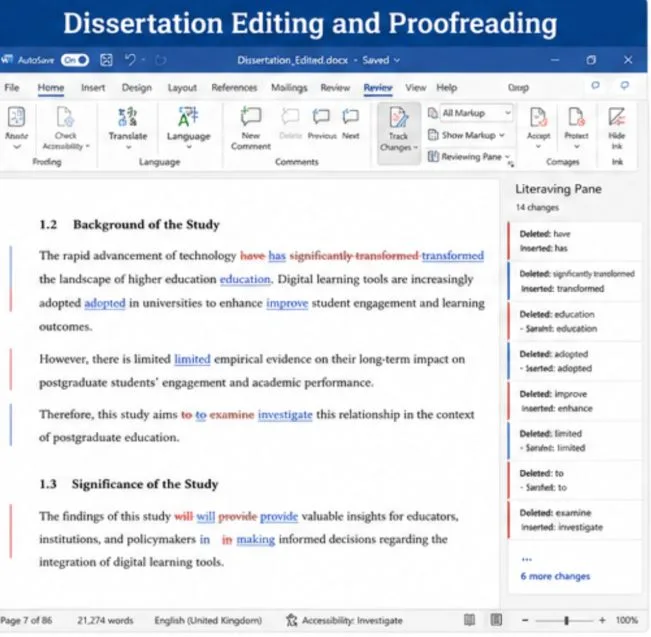This screenshot has width=651, height=637.
Task: Switch to the Layout tab
Action: pos(182,88)
